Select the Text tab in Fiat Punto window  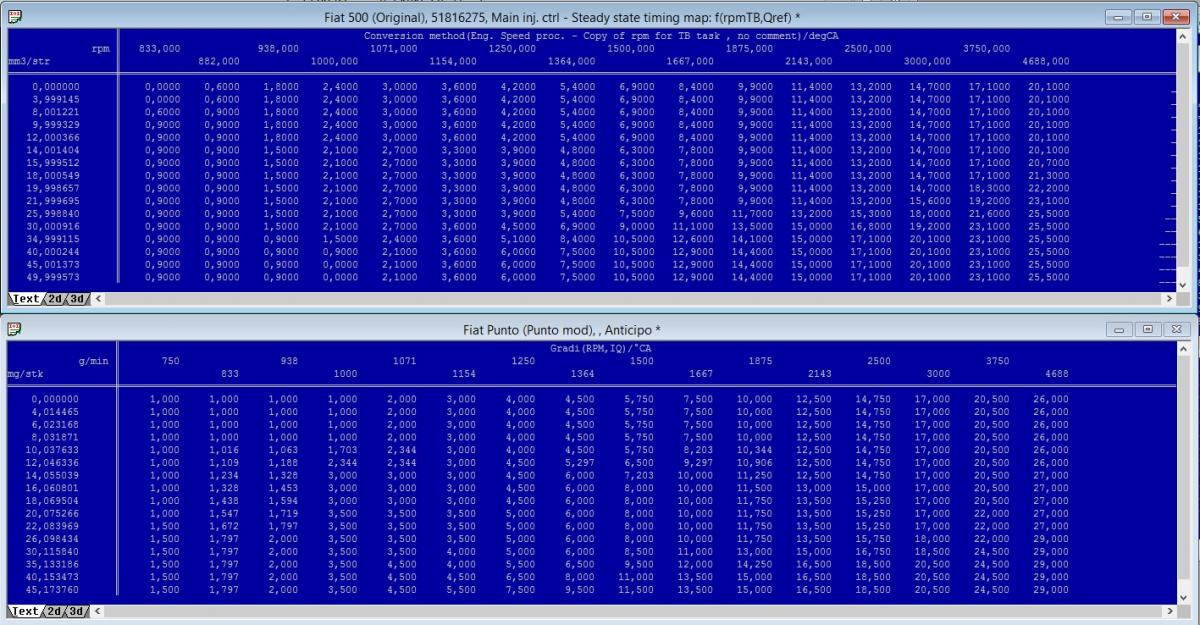tap(26, 611)
